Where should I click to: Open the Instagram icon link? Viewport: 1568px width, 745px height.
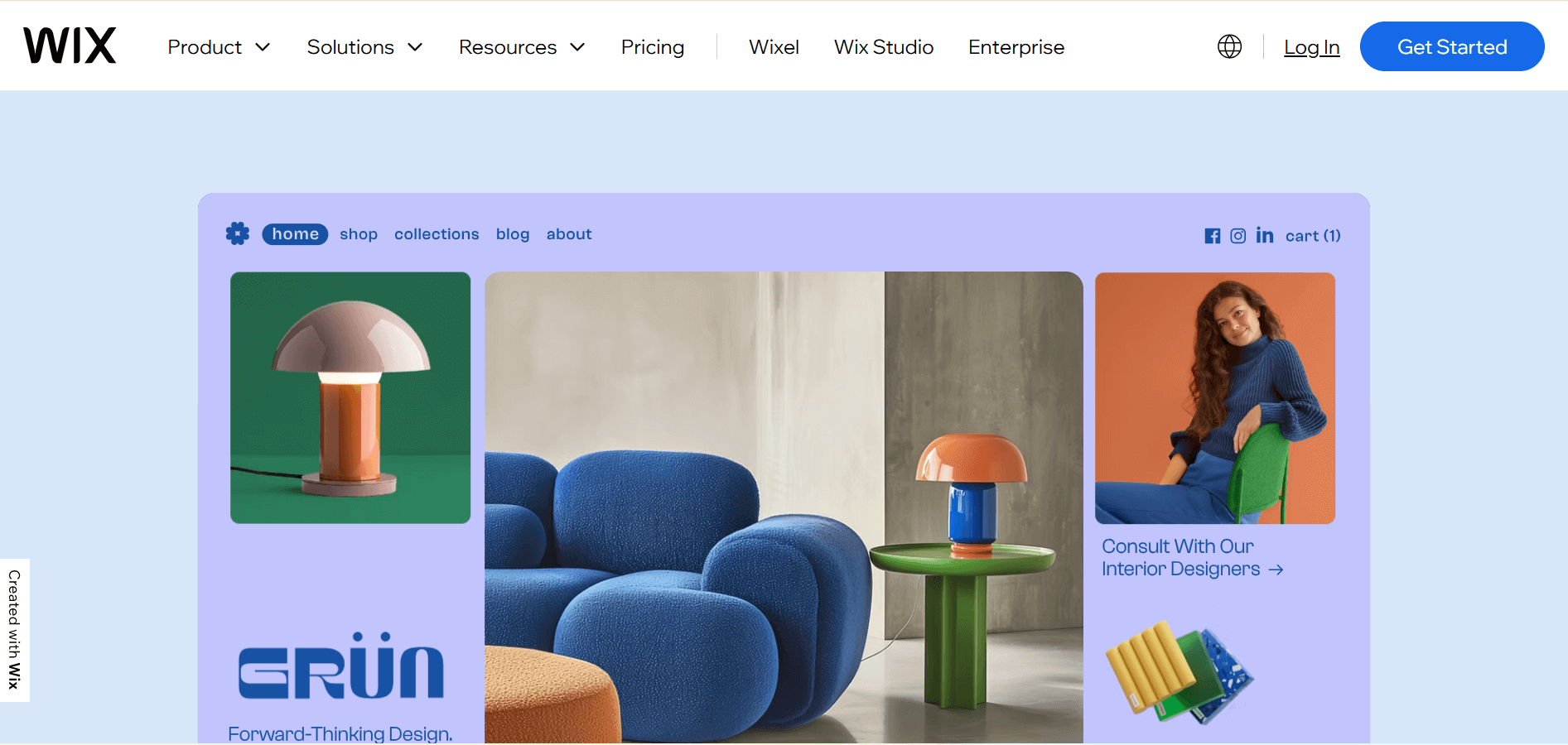(1238, 236)
